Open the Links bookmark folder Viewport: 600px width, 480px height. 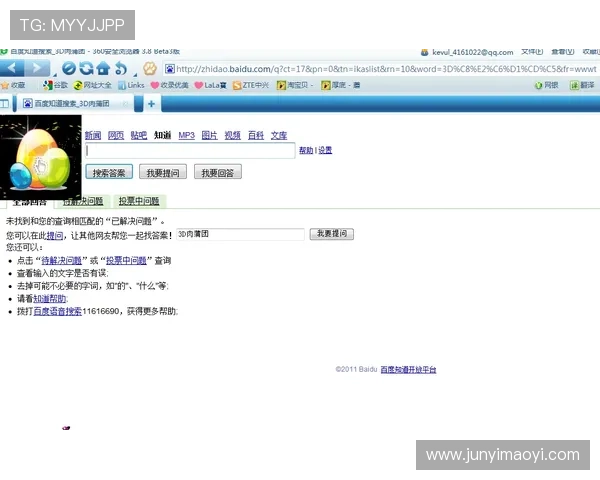click(131, 85)
